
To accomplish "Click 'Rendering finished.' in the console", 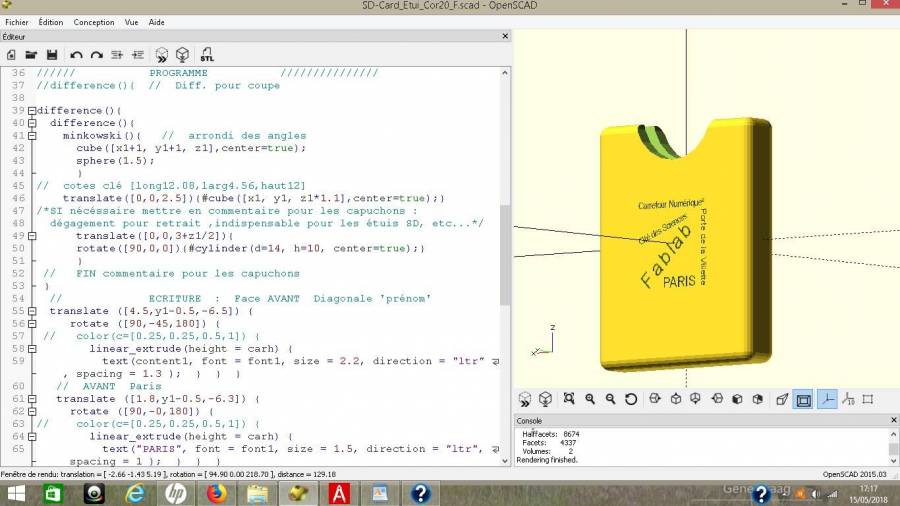I will (x=547, y=460).
